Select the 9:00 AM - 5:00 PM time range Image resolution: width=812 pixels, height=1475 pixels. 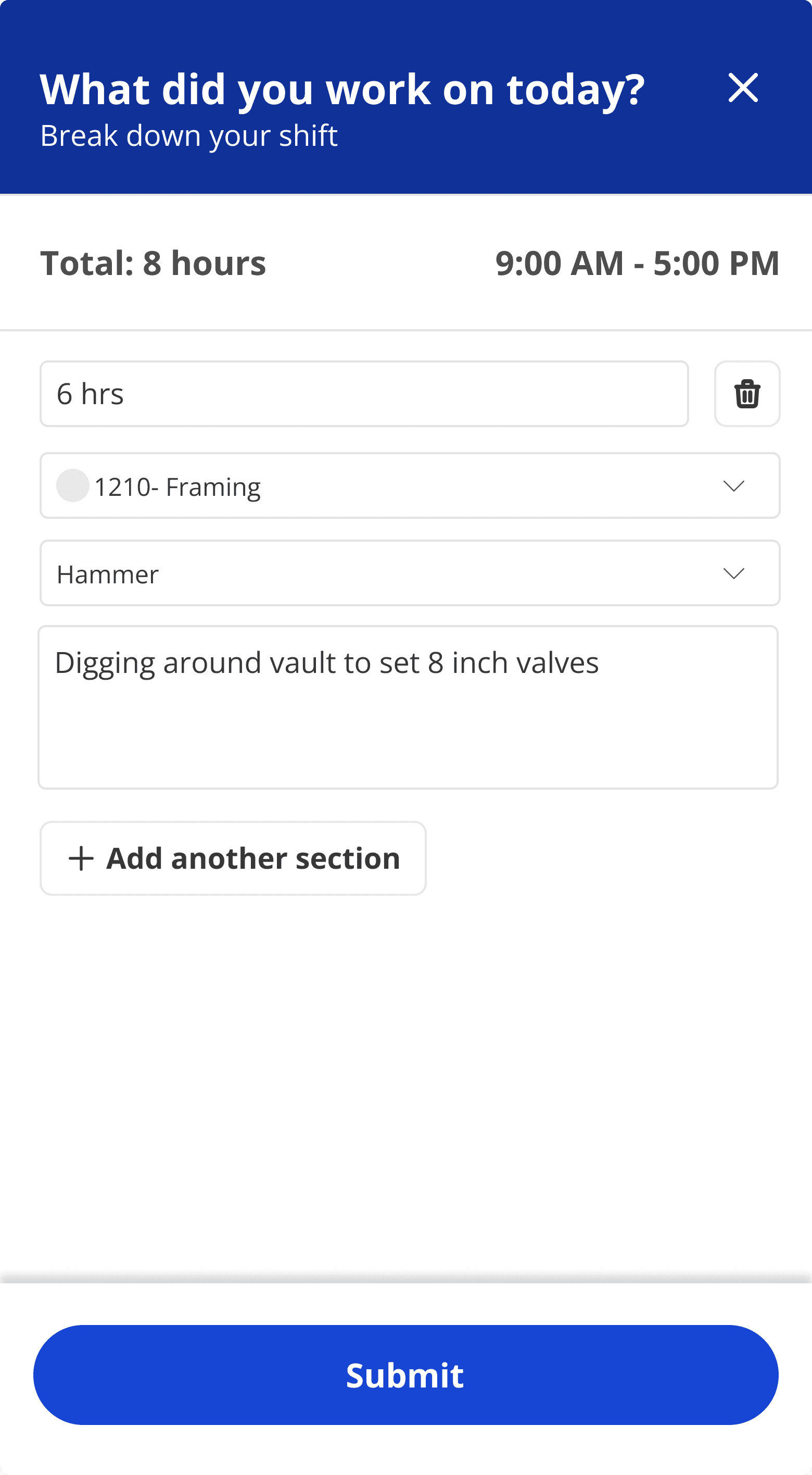point(637,264)
